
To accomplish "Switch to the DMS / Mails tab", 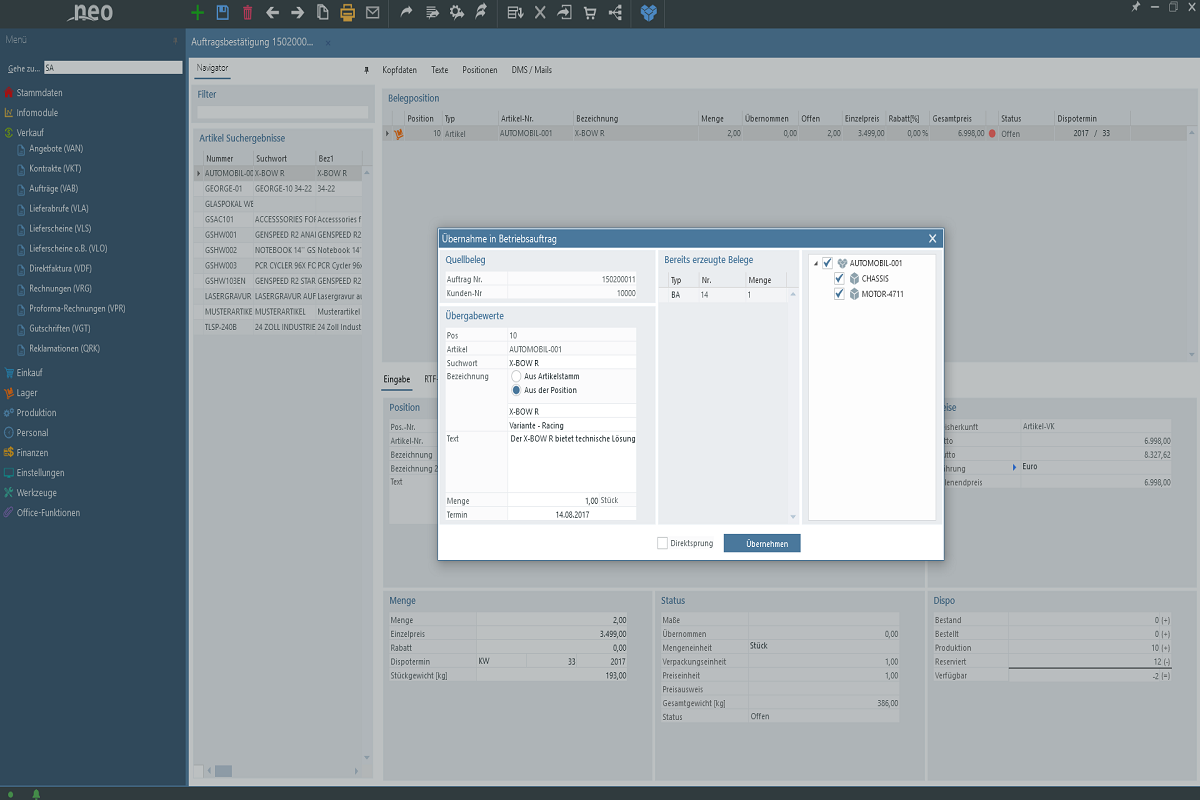I will click(531, 70).
